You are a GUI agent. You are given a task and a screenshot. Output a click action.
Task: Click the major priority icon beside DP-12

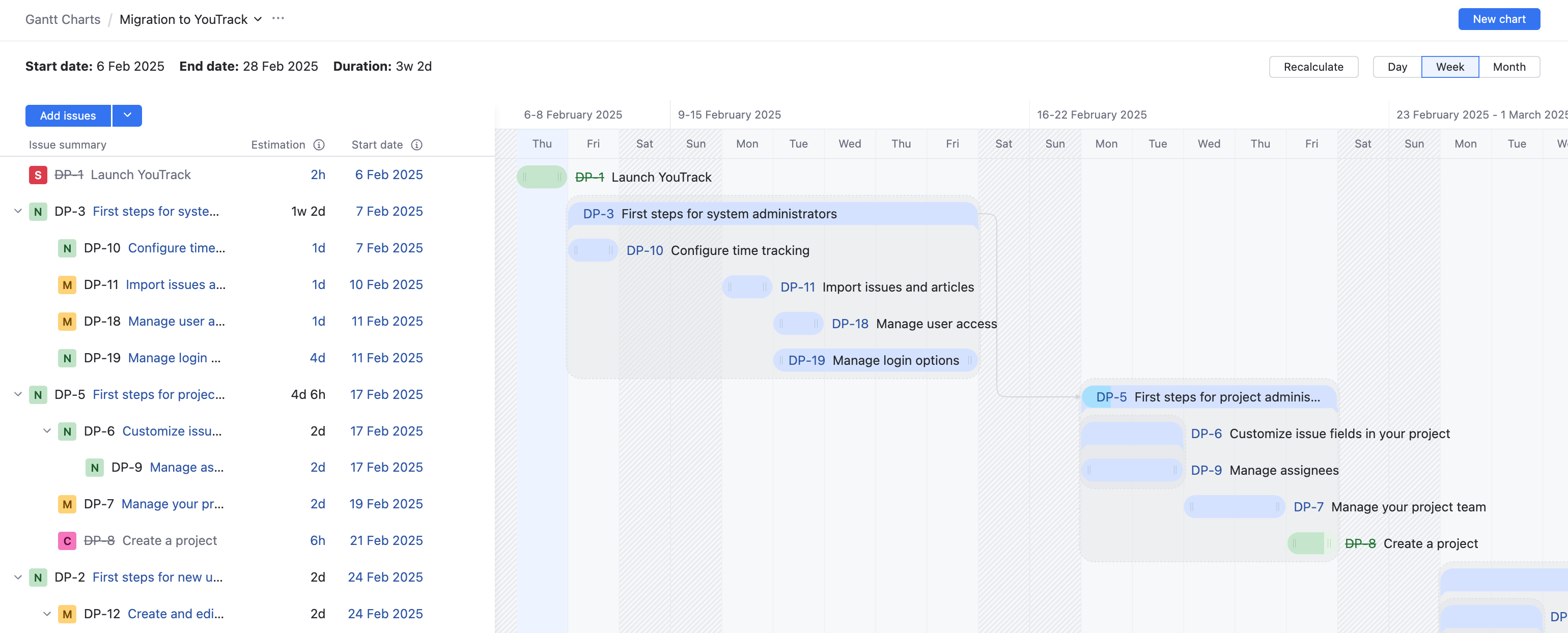[67, 614]
